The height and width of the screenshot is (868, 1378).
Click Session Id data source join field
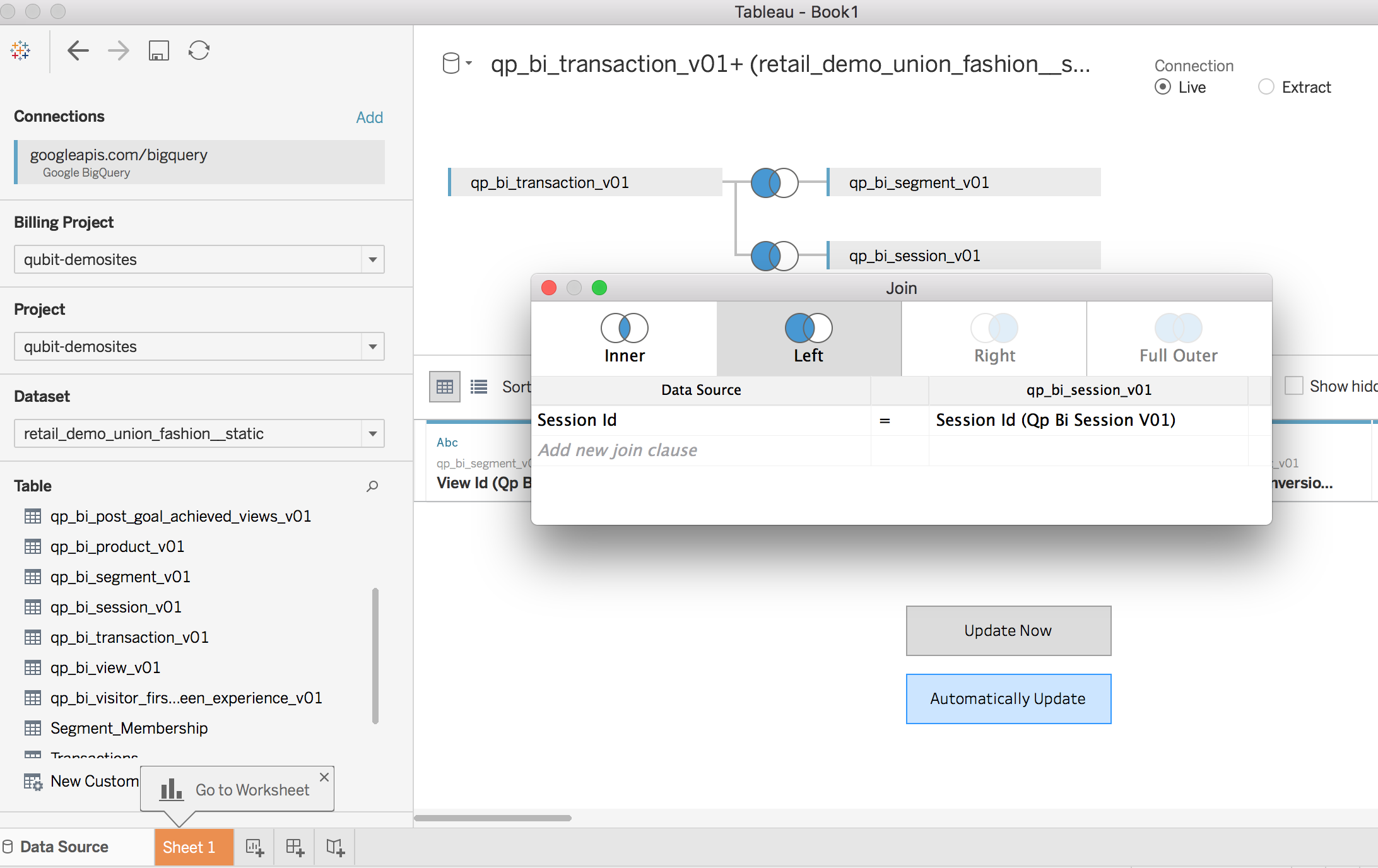click(700, 420)
